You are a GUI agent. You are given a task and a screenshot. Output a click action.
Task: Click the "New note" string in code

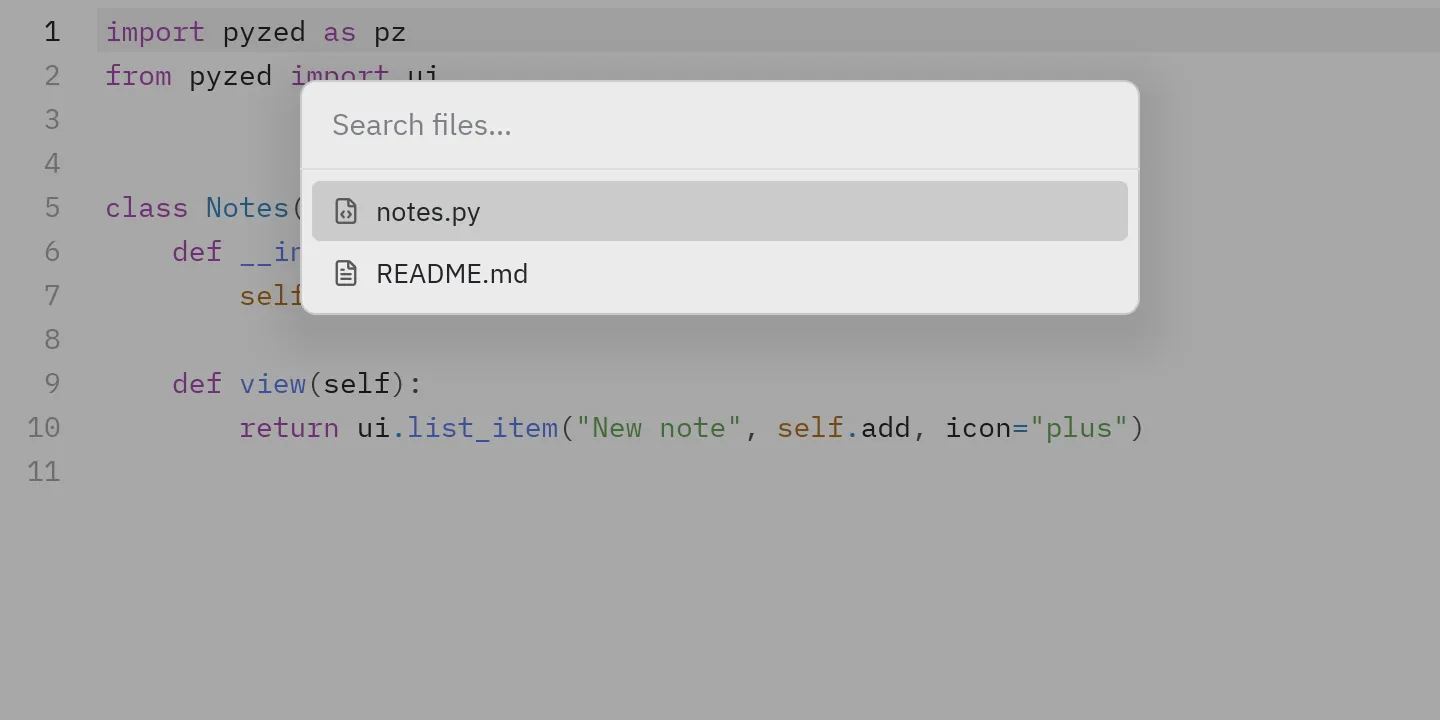point(659,428)
